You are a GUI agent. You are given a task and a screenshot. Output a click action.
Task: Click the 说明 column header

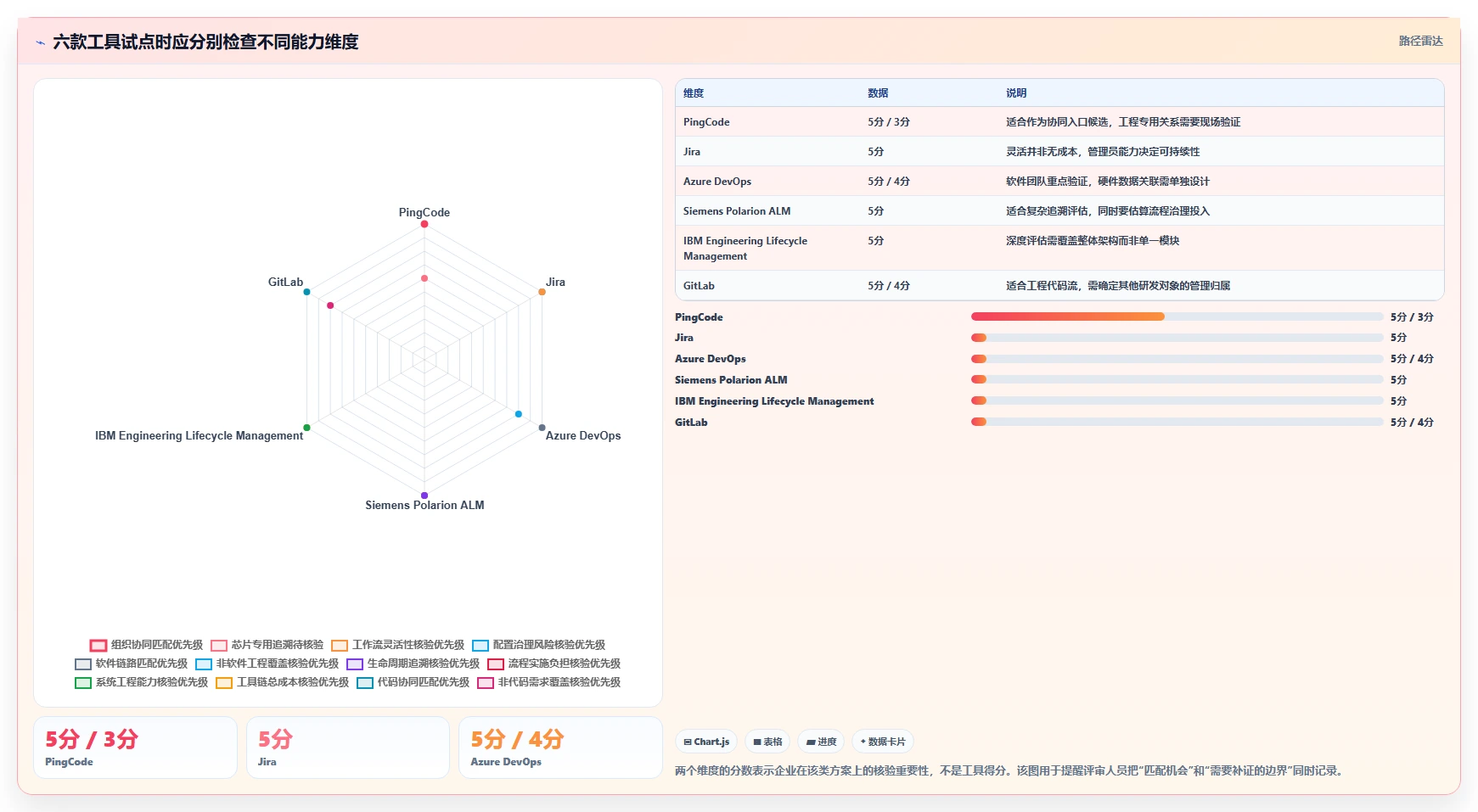[x=1016, y=93]
